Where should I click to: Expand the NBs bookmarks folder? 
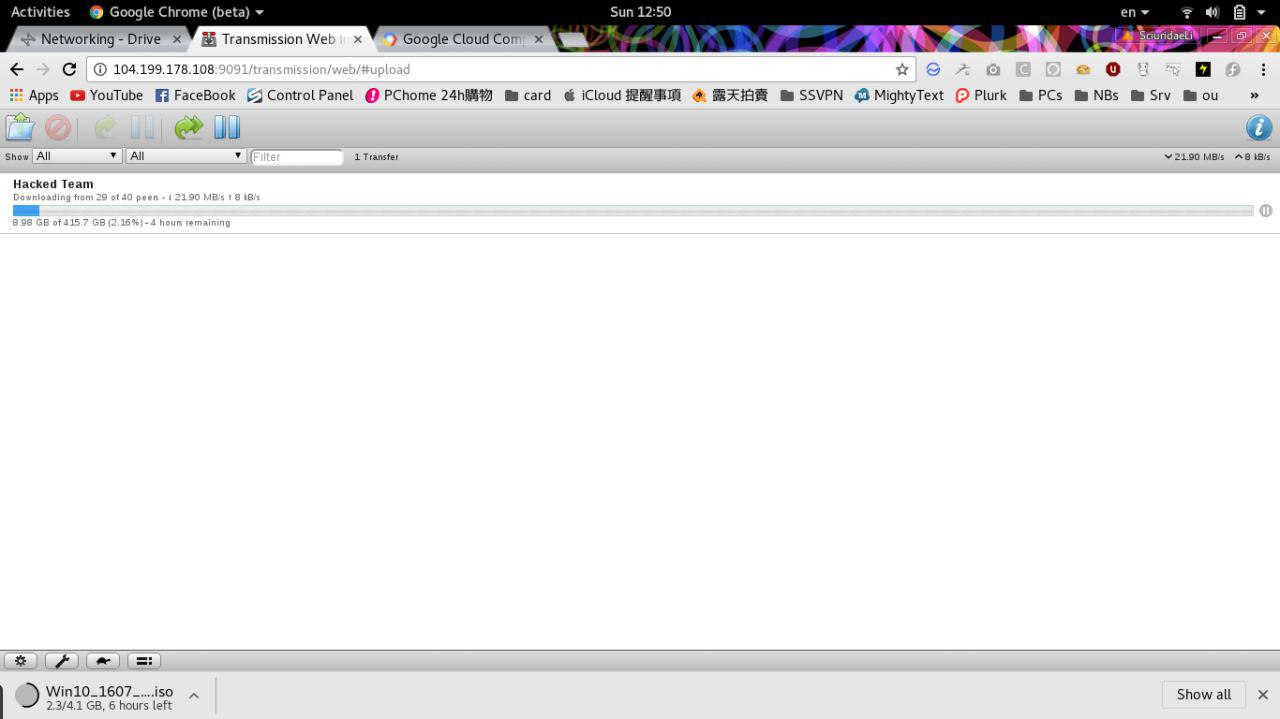tap(1096, 95)
